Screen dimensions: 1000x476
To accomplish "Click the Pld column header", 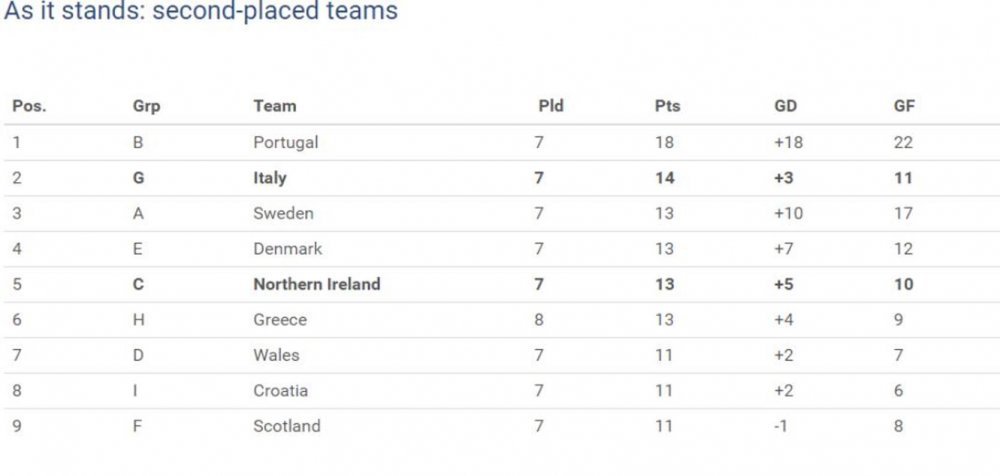I will (x=551, y=106).
